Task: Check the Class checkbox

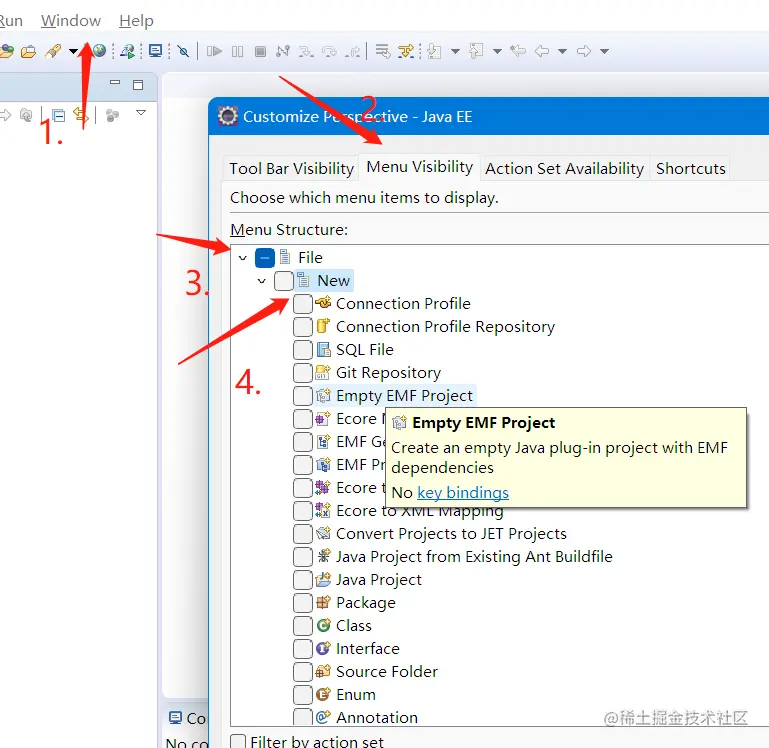Action: point(303,625)
